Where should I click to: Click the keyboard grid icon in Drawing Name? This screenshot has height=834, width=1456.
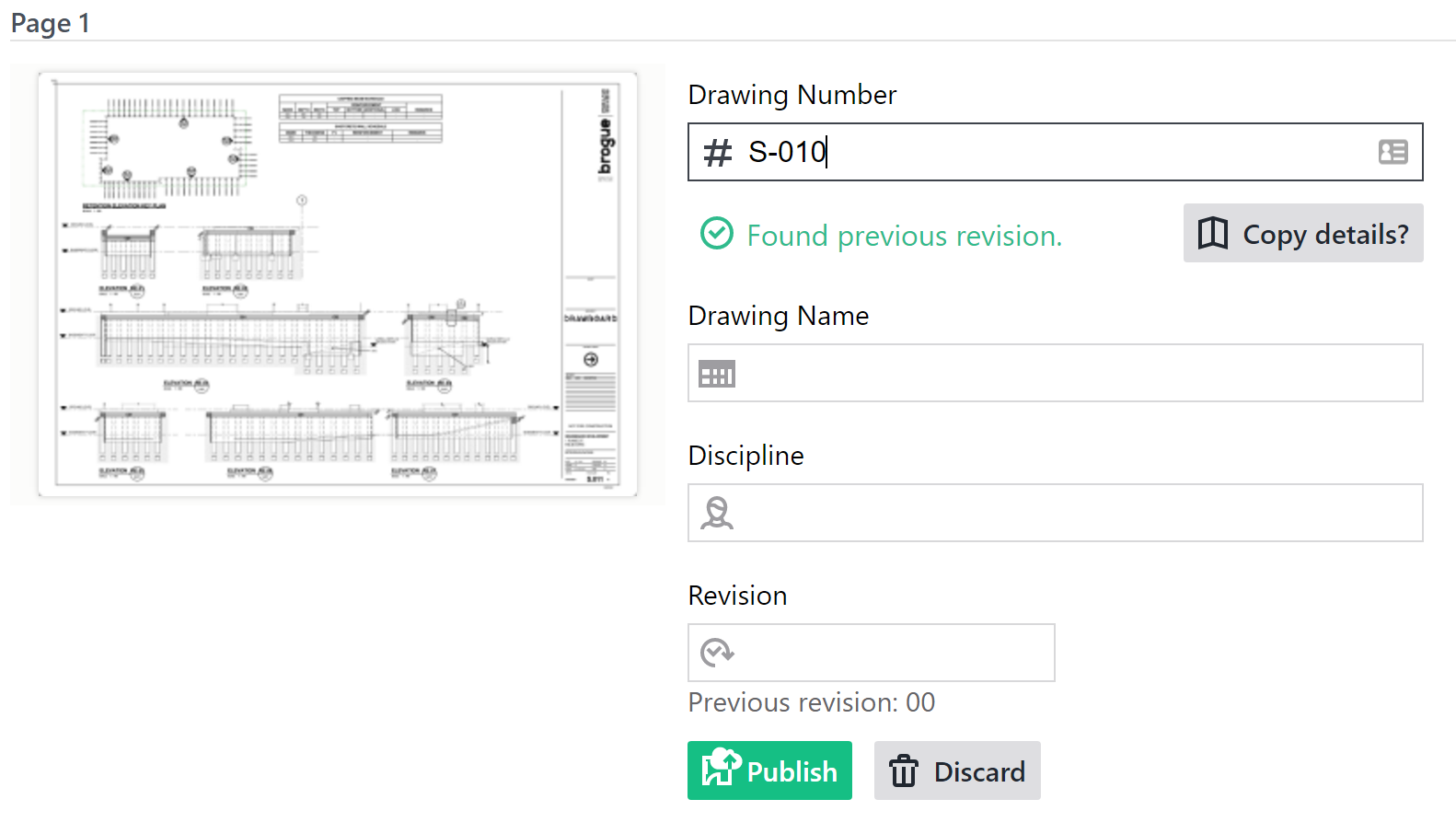pos(717,374)
